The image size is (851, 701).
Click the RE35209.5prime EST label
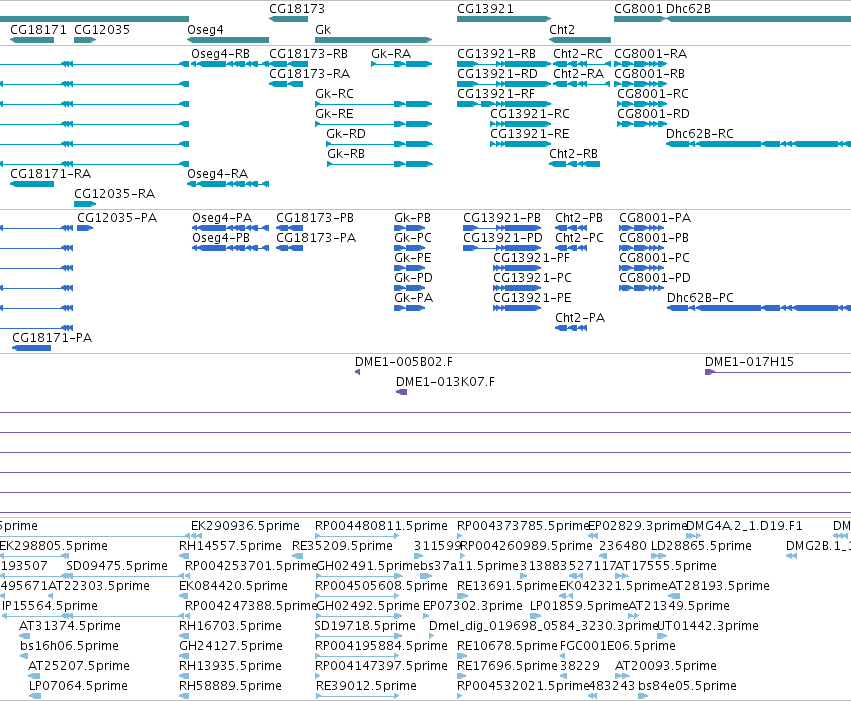tap(342, 546)
